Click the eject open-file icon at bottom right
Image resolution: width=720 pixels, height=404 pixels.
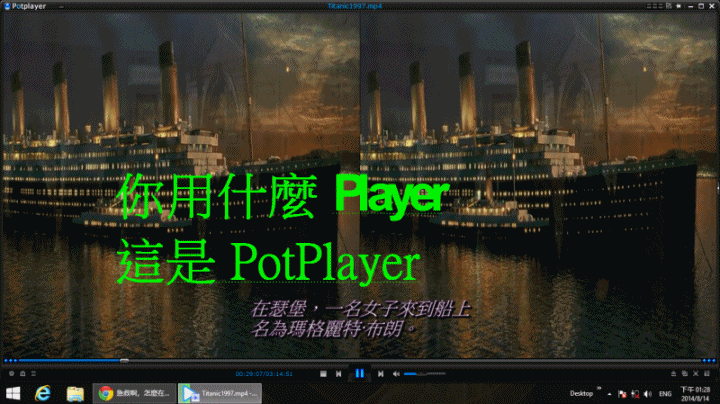pos(674,374)
